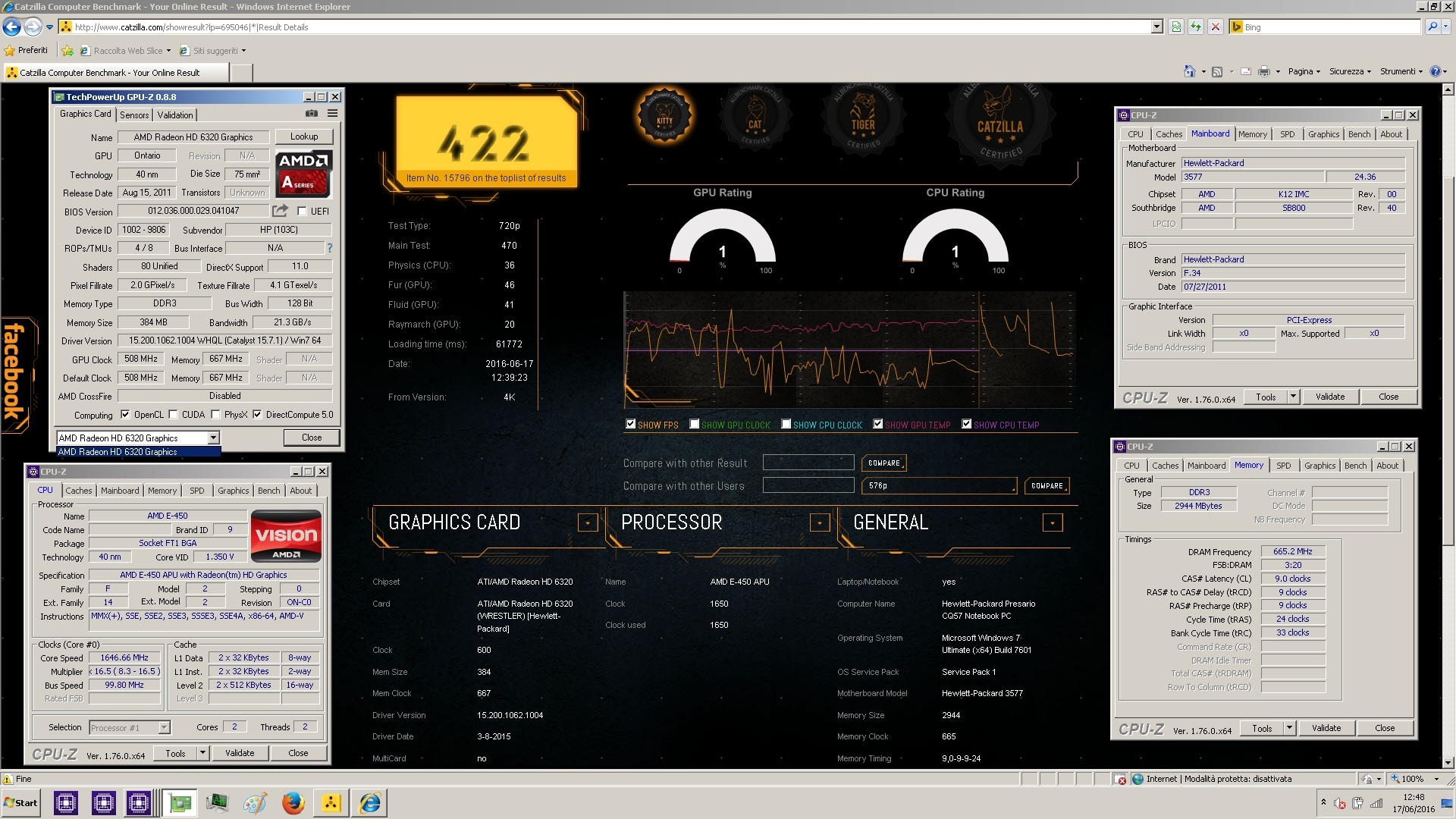Open Internet Explorer taskbar icon
The width and height of the screenshot is (1456, 819).
370,802
